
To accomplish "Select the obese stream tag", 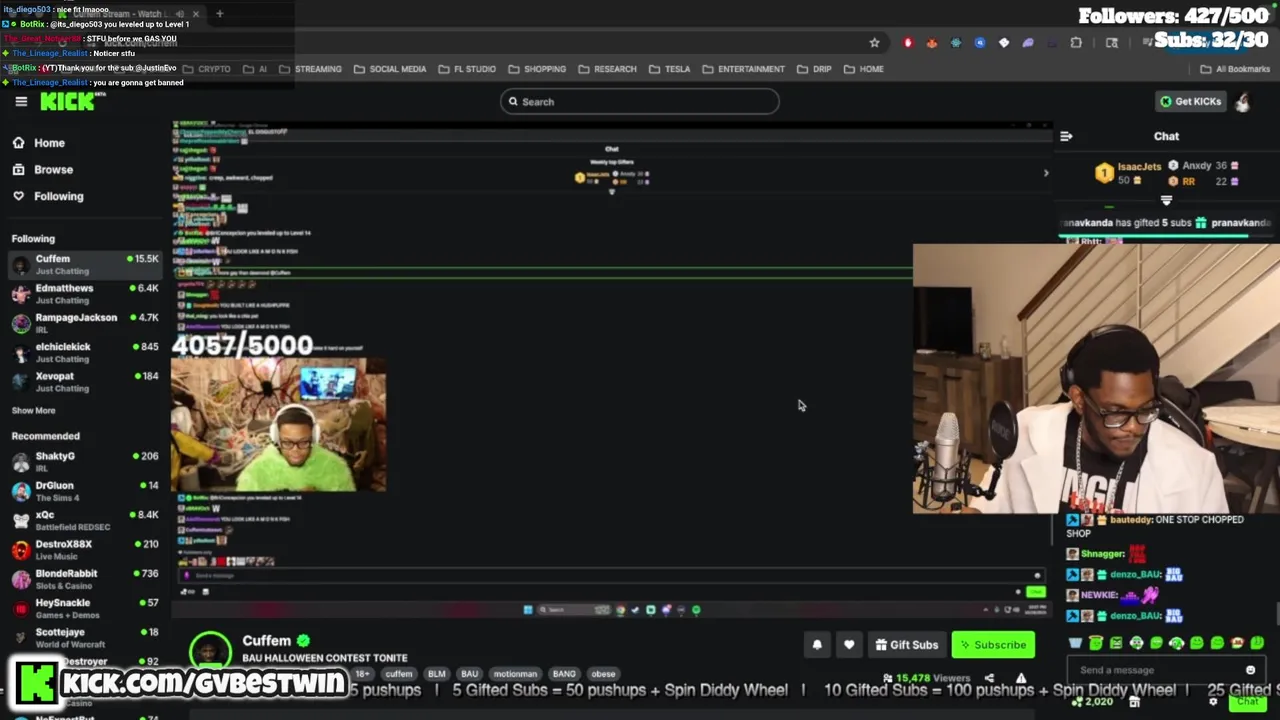I will pos(603,674).
